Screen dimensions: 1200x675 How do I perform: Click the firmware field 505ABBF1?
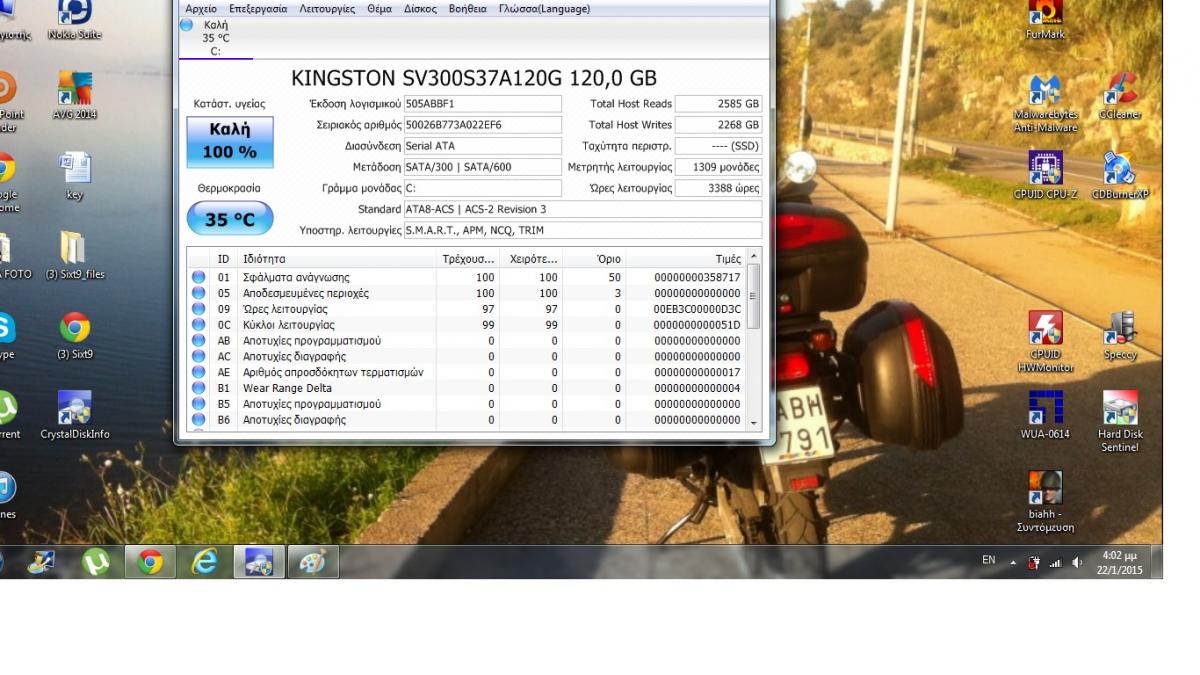483,104
